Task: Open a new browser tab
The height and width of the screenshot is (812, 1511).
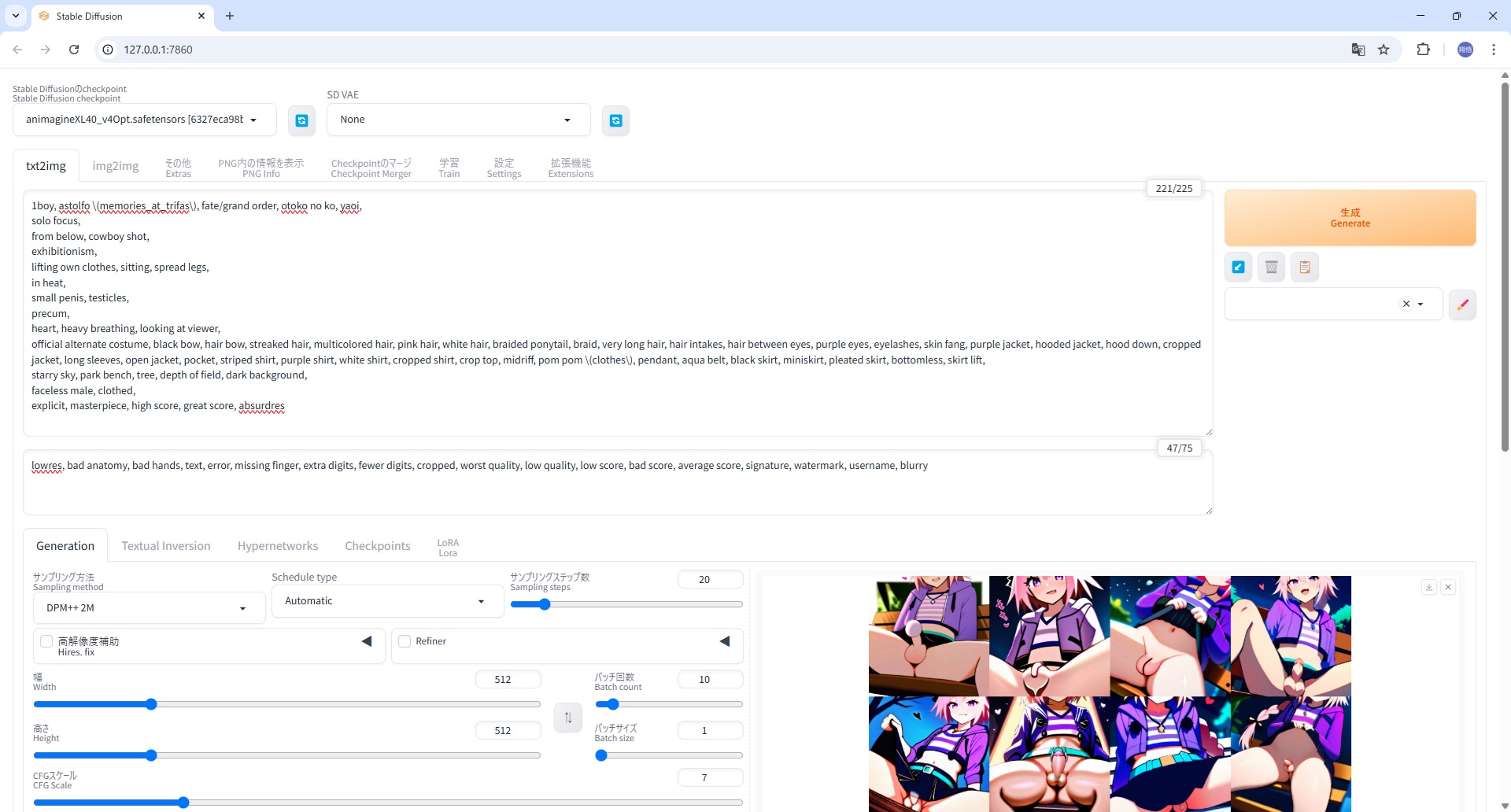Action: click(x=230, y=16)
